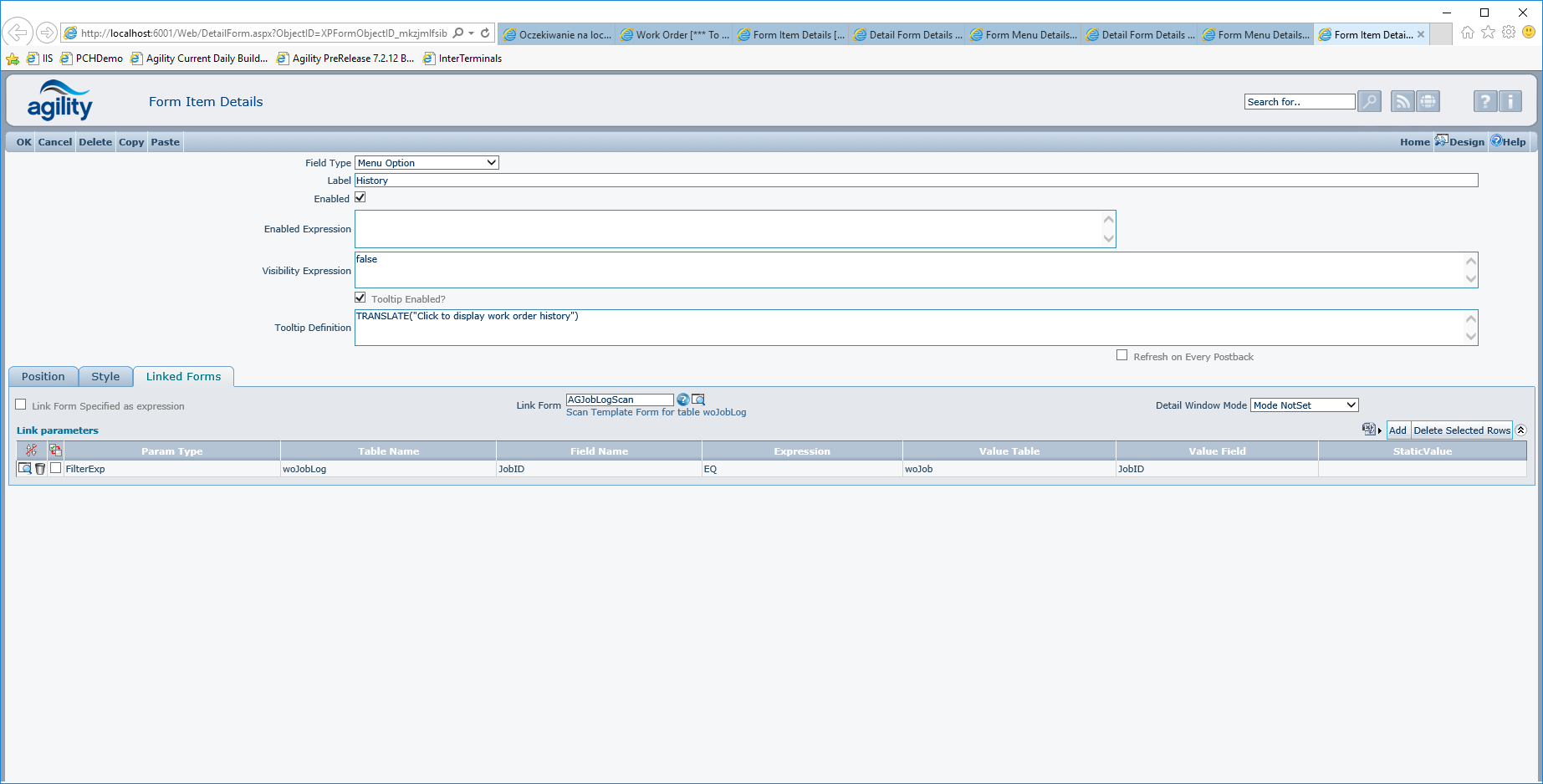Click the blue help icon beside Link Form
Screen dimensions: 1543x784
click(x=682, y=400)
